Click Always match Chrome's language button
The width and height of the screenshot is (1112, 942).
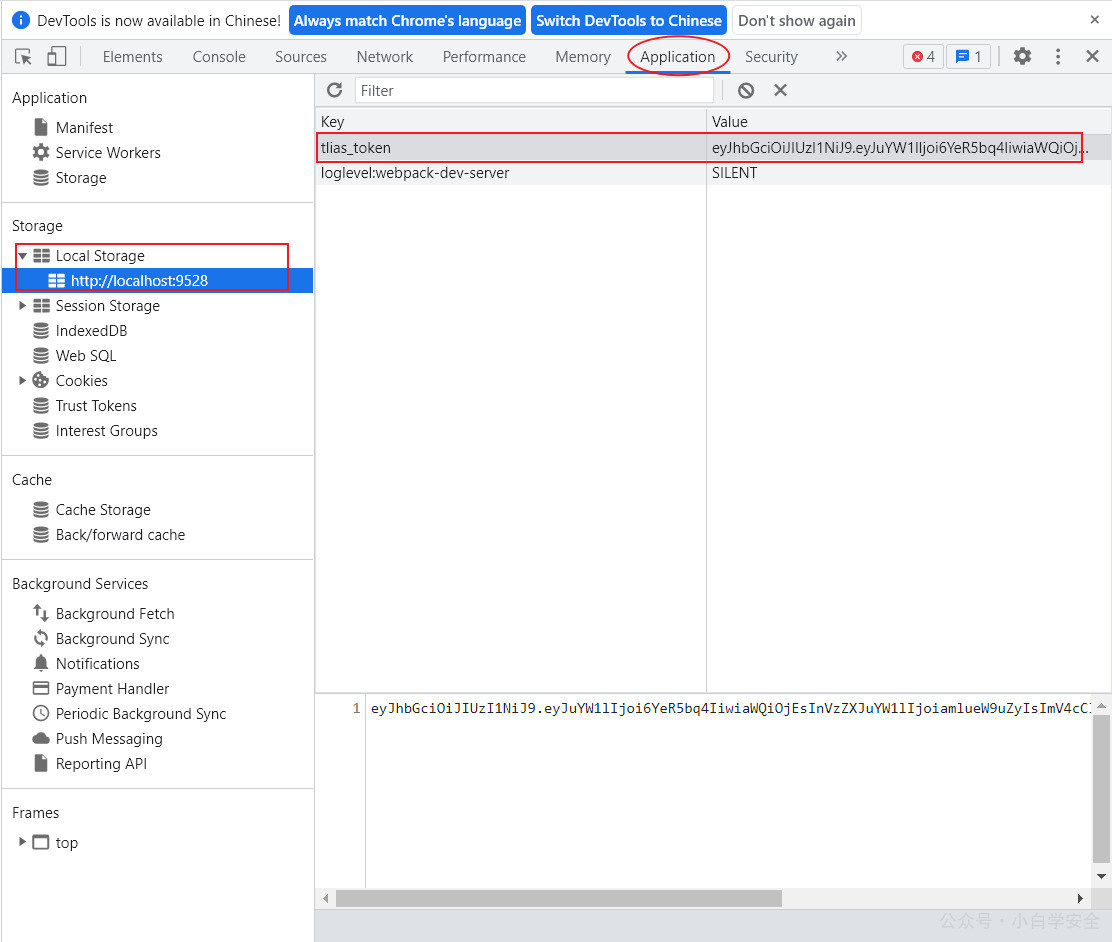407,21
